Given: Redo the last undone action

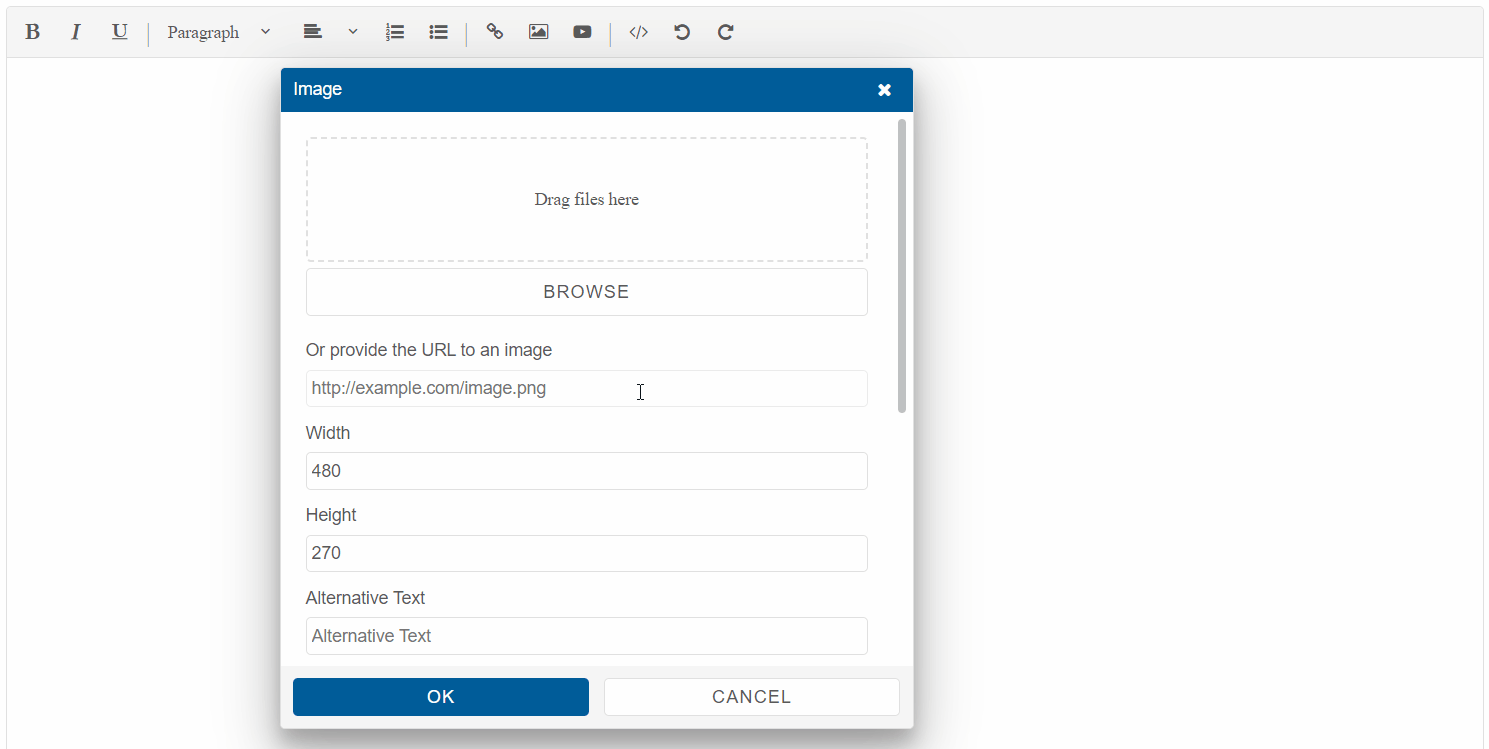Looking at the screenshot, I should tap(726, 32).
